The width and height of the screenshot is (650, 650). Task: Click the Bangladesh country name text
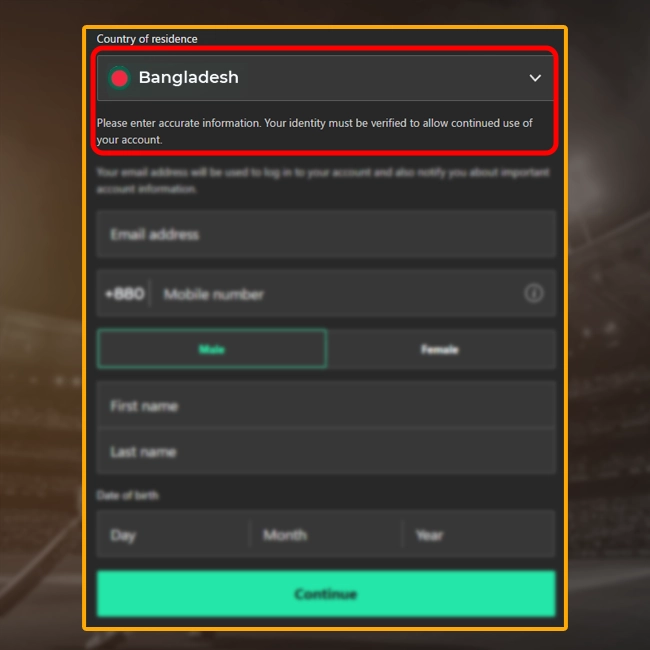[x=189, y=78]
